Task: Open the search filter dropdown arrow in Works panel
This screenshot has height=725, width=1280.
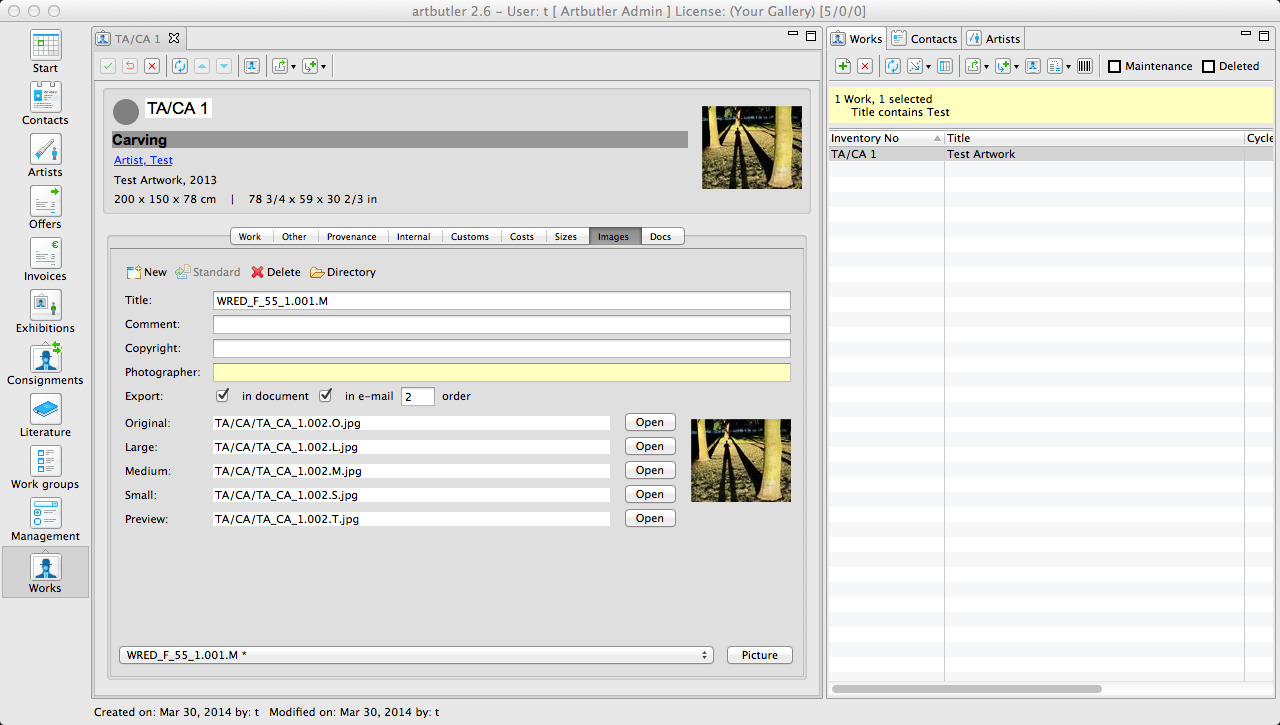Action: (x=929, y=67)
